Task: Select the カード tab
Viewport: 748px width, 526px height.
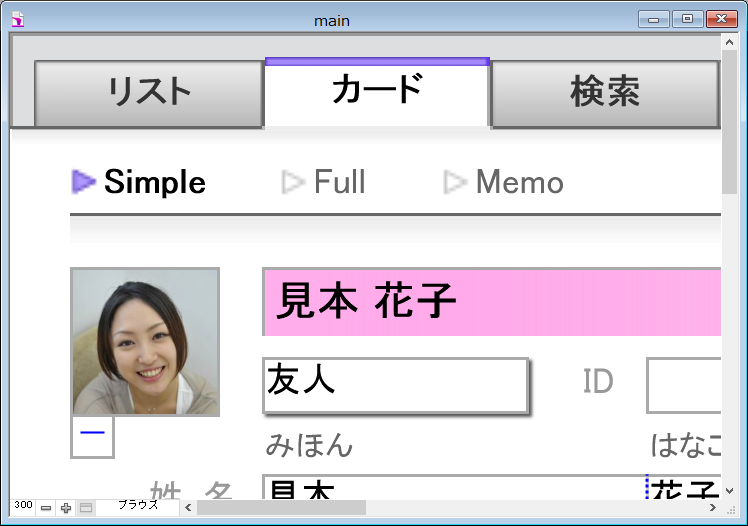Action: point(377,91)
